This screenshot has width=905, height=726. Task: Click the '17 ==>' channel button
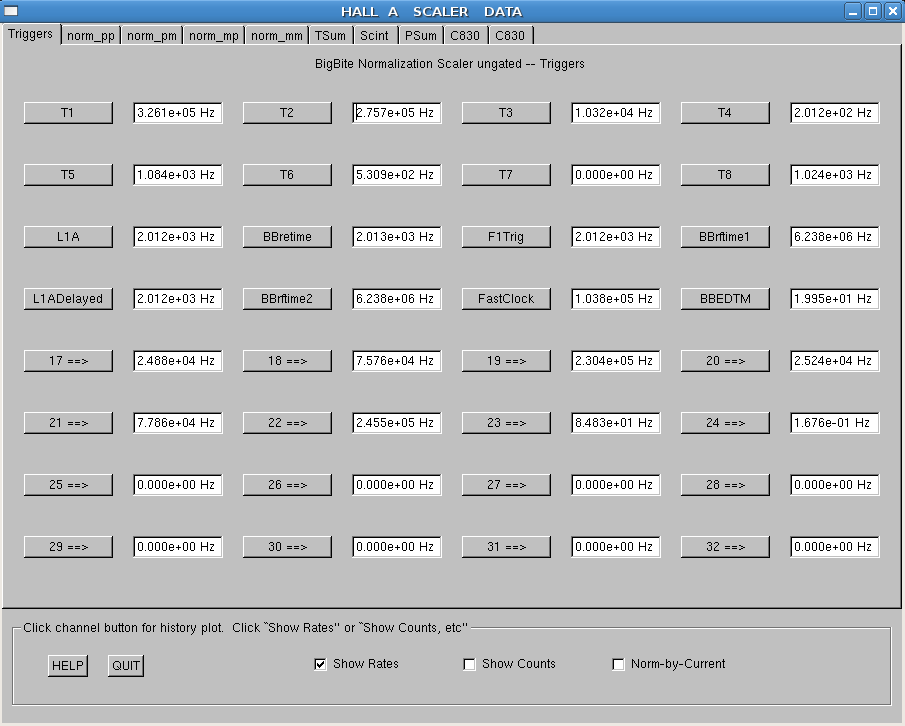coord(68,361)
